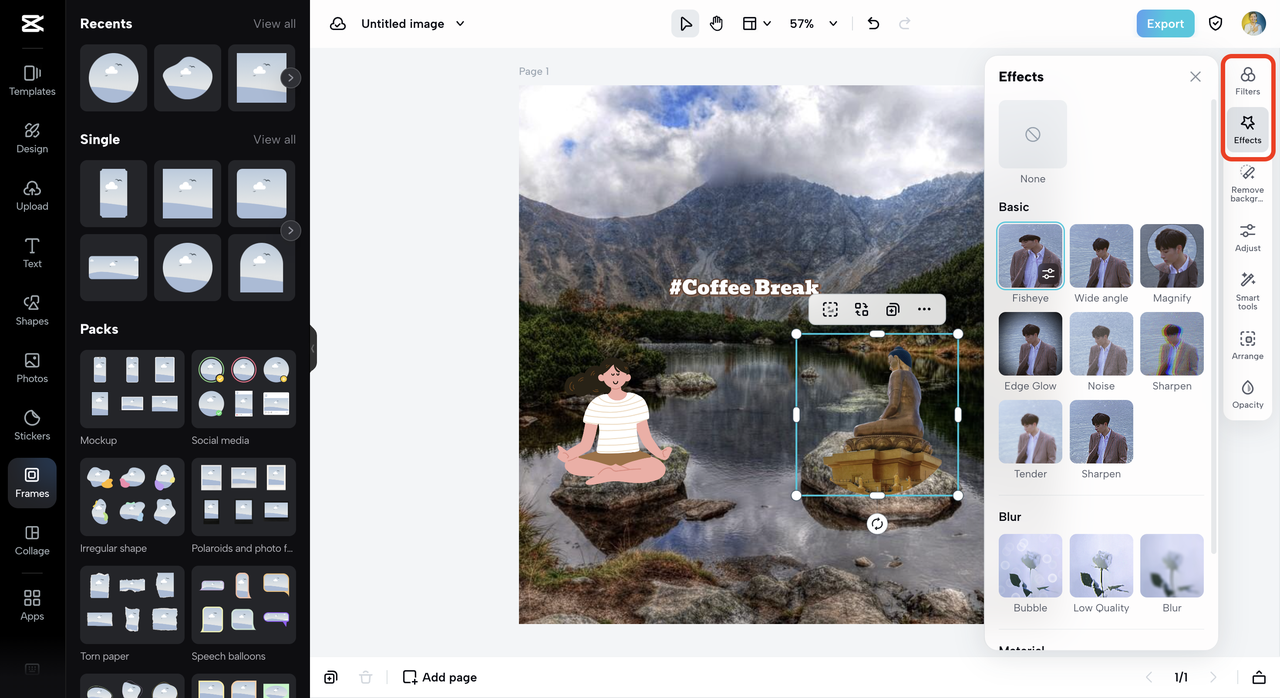1280x698 pixels.
Task: Open the Torn paper frame pack
Action: (x=132, y=605)
